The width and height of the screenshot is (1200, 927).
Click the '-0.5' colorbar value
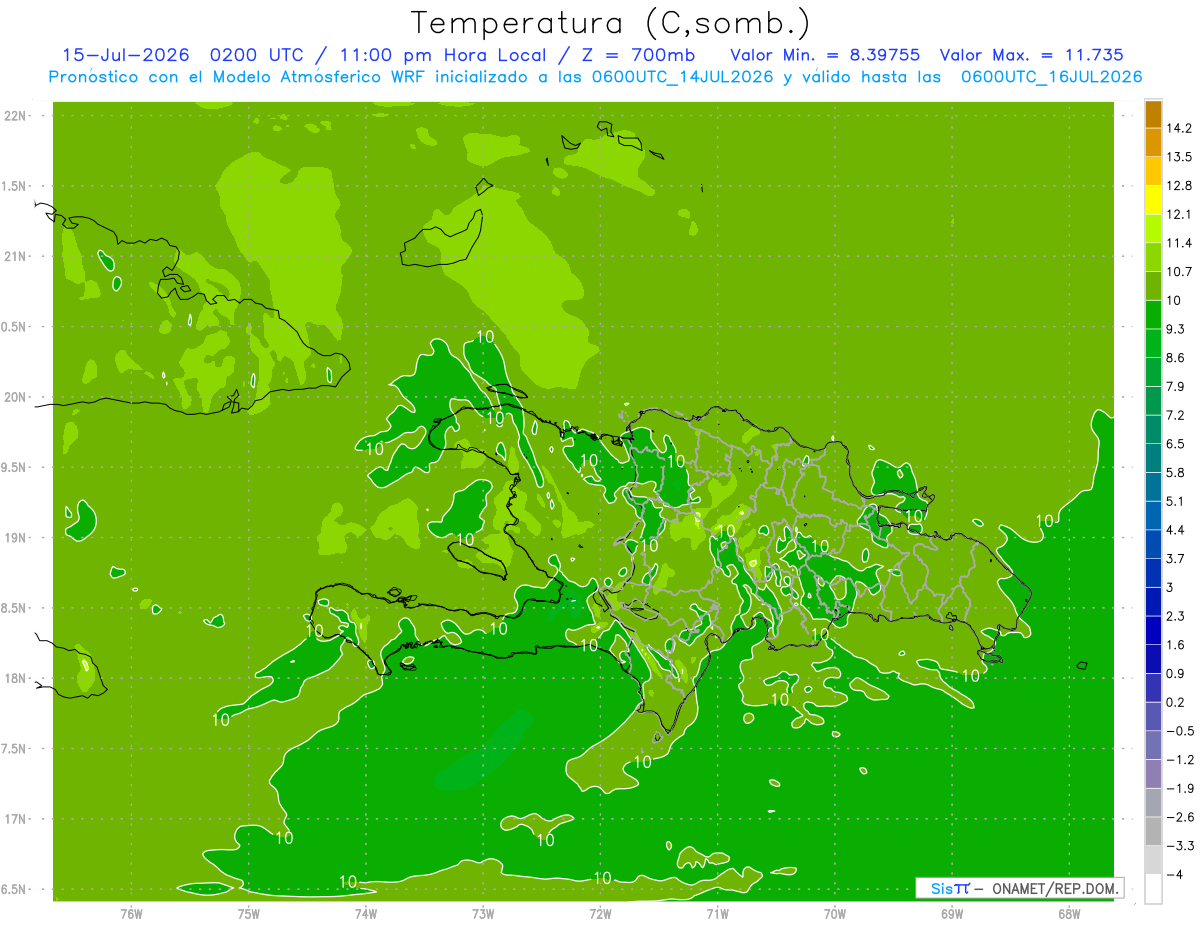point(1179,731)
